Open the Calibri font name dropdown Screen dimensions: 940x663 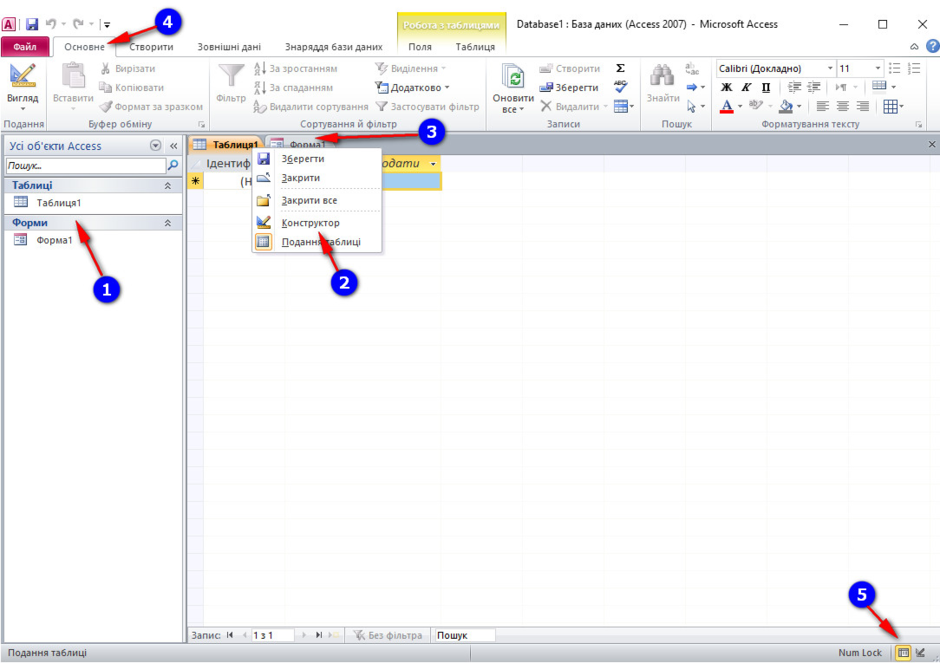830,68
